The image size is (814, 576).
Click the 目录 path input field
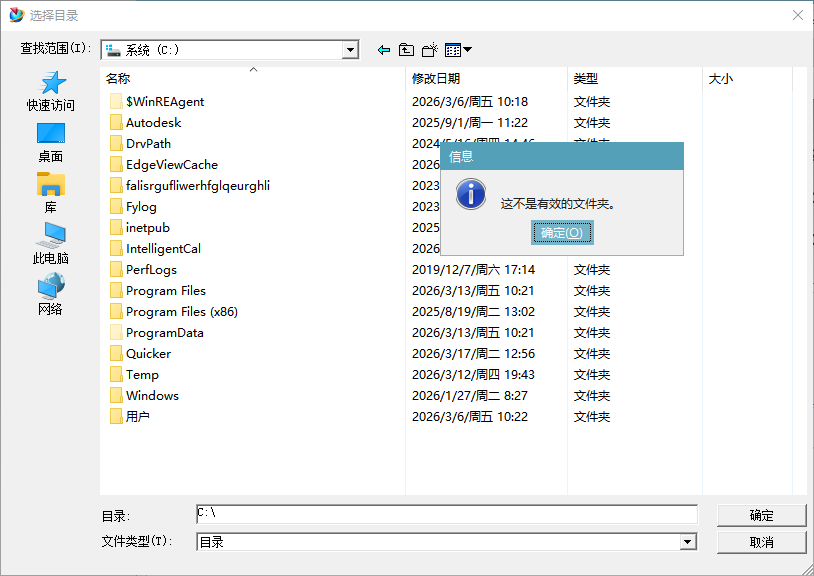446,514
